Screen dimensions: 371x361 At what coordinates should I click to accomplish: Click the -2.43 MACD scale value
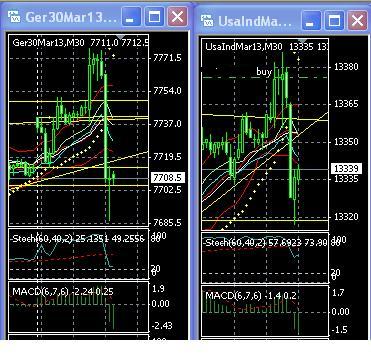pyautogui.click(x=163, y=326)
